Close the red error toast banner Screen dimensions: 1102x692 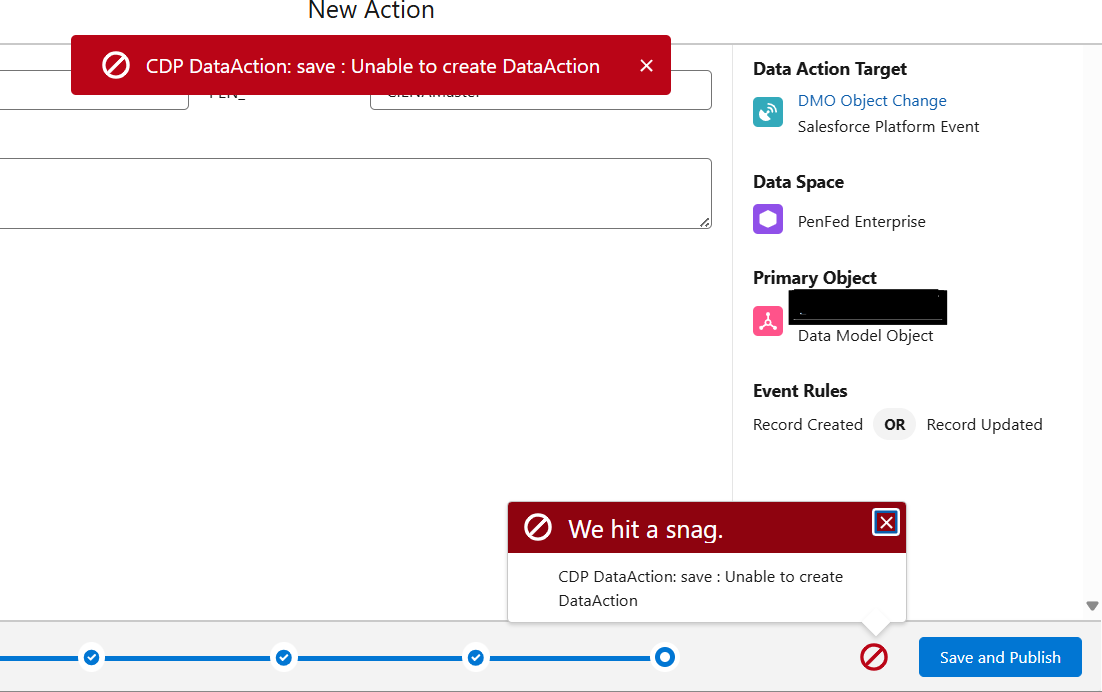(x=647, y=66)
